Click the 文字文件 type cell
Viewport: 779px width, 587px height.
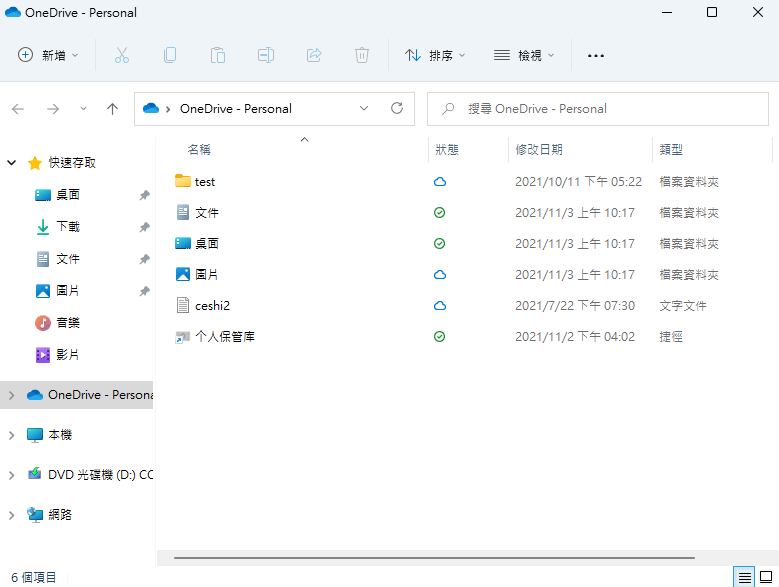[x=683, y=305]
